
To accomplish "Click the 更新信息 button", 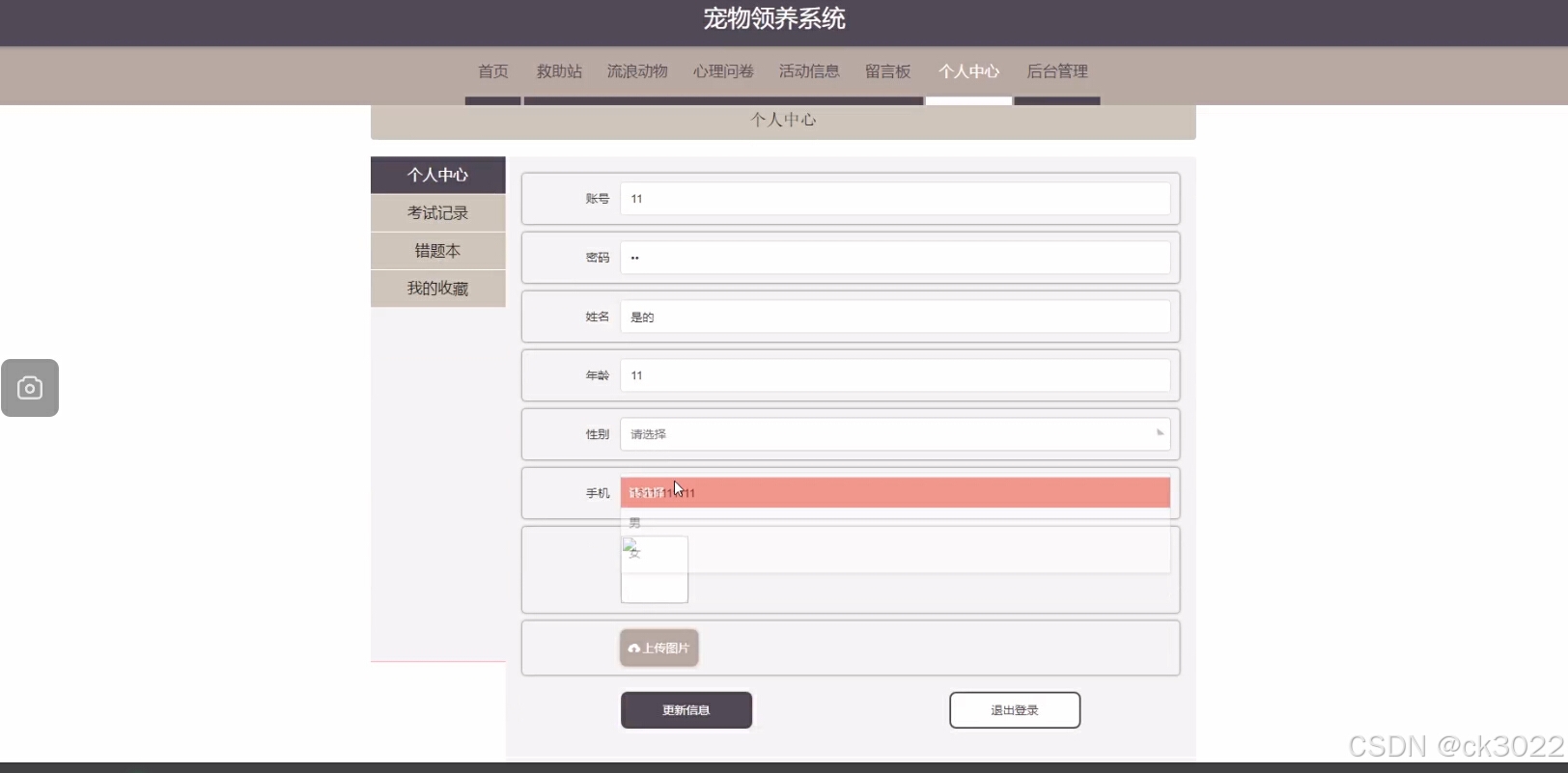I will (686, 710).
